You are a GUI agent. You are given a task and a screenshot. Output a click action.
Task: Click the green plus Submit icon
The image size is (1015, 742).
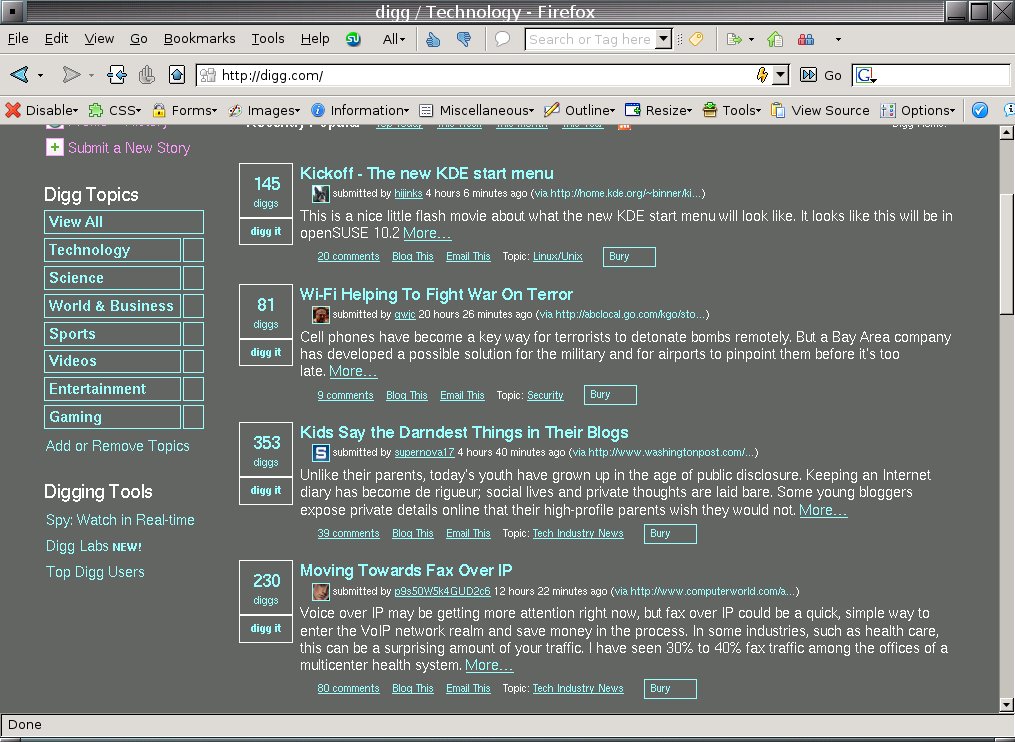[x=54, y=148]
